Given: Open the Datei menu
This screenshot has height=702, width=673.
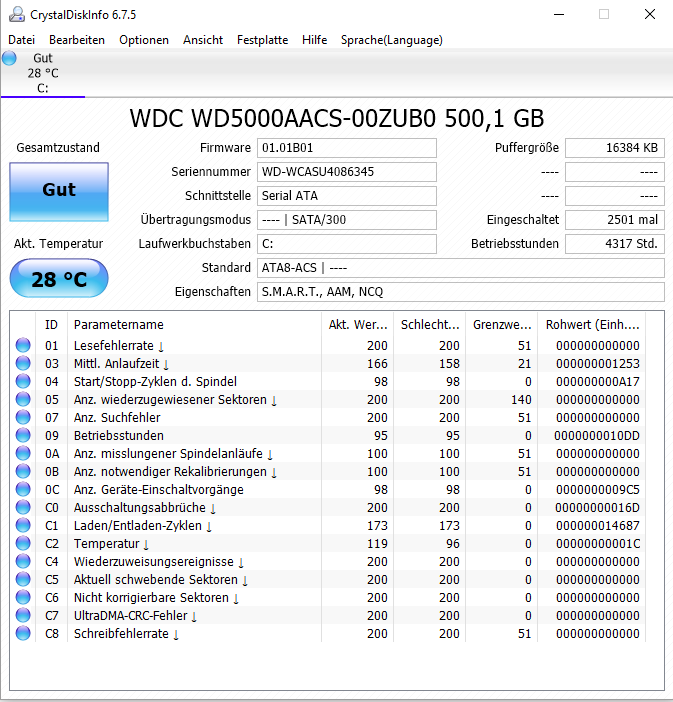Looking at the screenshot, I should click(21, 40).
